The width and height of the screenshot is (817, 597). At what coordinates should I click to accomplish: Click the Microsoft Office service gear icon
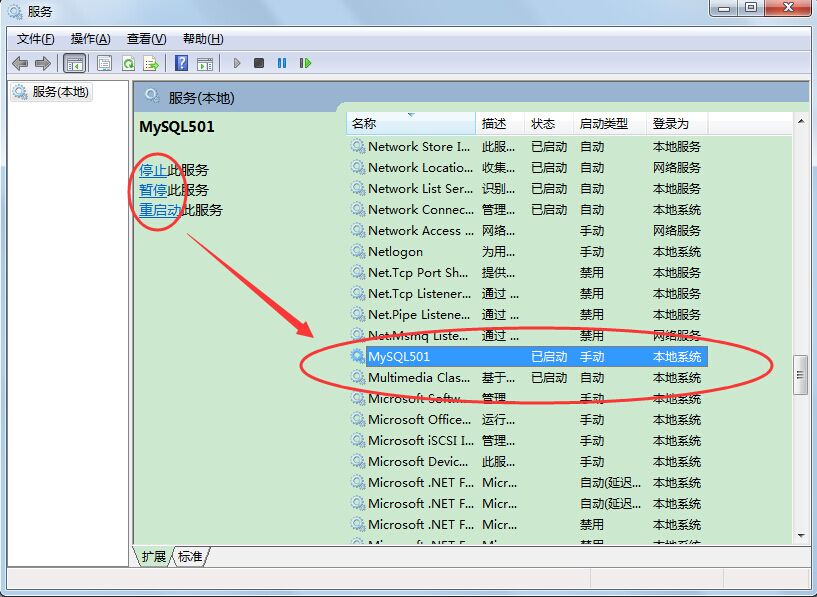357,420
